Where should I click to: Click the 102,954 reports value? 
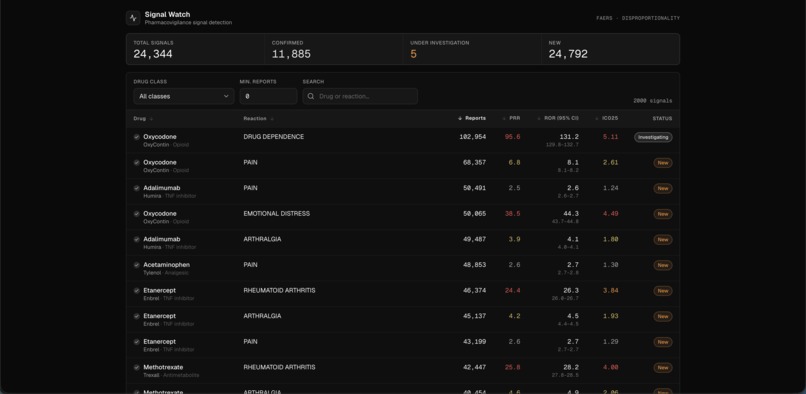click(x=472, y=137)
